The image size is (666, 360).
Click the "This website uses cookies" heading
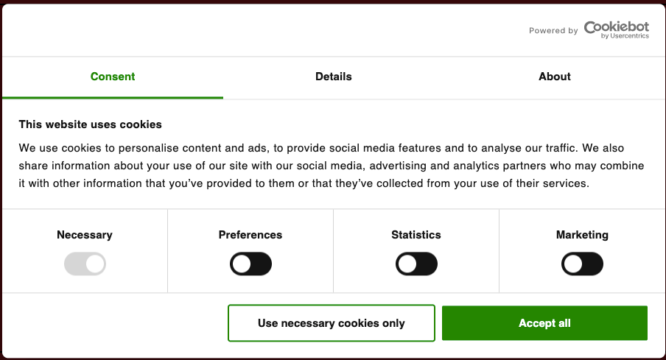point(90,124)
